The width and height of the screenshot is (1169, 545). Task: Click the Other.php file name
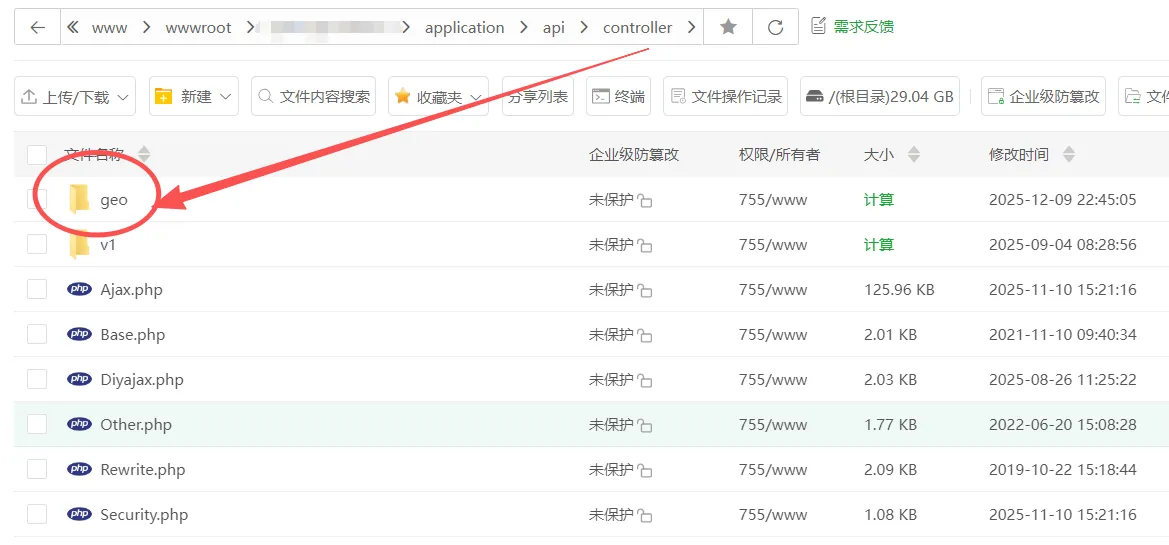point(136,424)
